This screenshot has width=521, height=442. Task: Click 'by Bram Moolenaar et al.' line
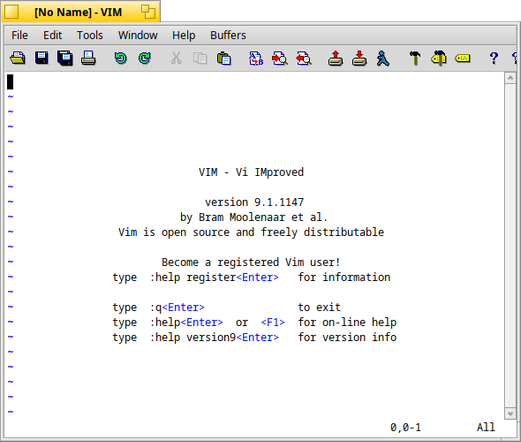[254, 217]
